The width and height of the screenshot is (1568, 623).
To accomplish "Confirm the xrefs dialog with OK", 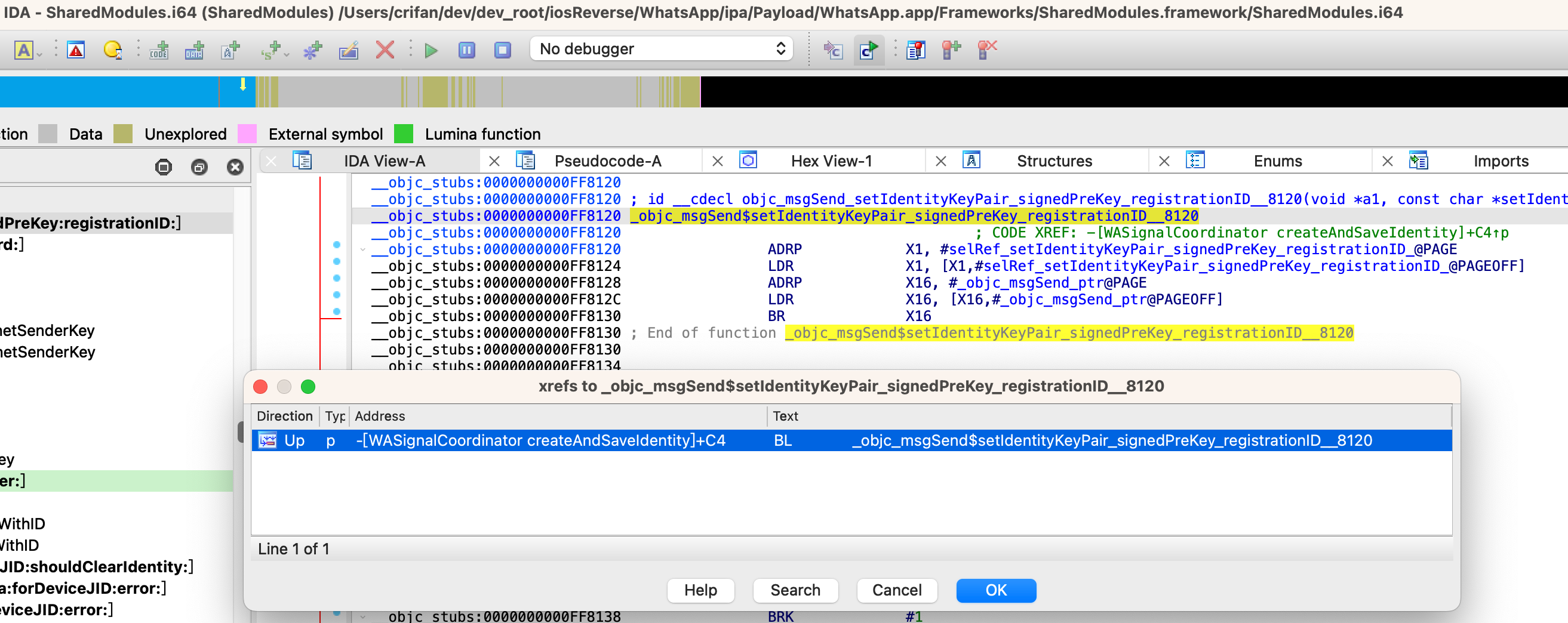I will tap(996, 590).
